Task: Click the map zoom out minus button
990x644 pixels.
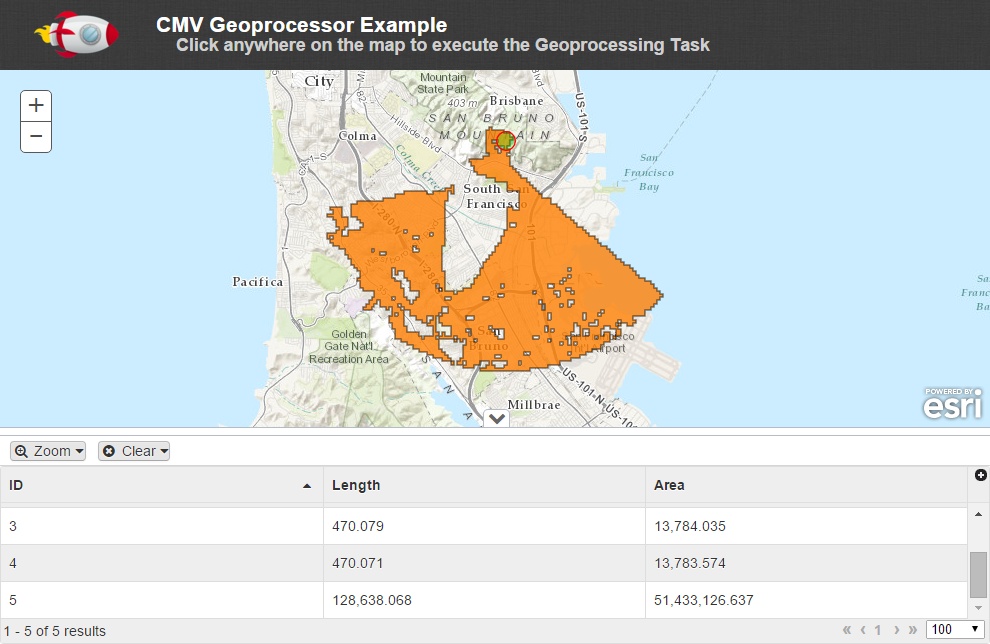Action: coord(36,136)
